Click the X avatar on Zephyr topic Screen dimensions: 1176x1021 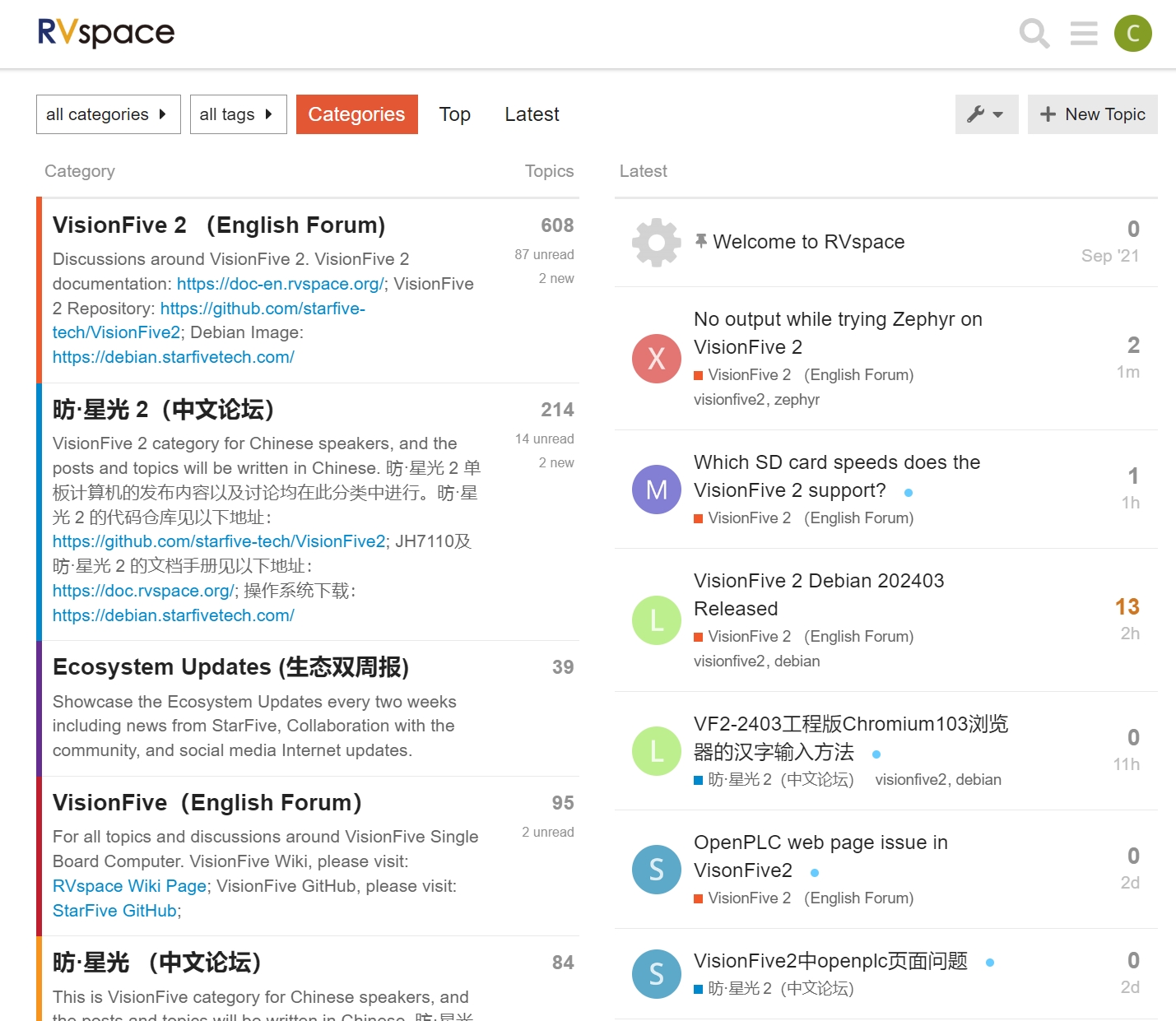(x=657, y=359)
